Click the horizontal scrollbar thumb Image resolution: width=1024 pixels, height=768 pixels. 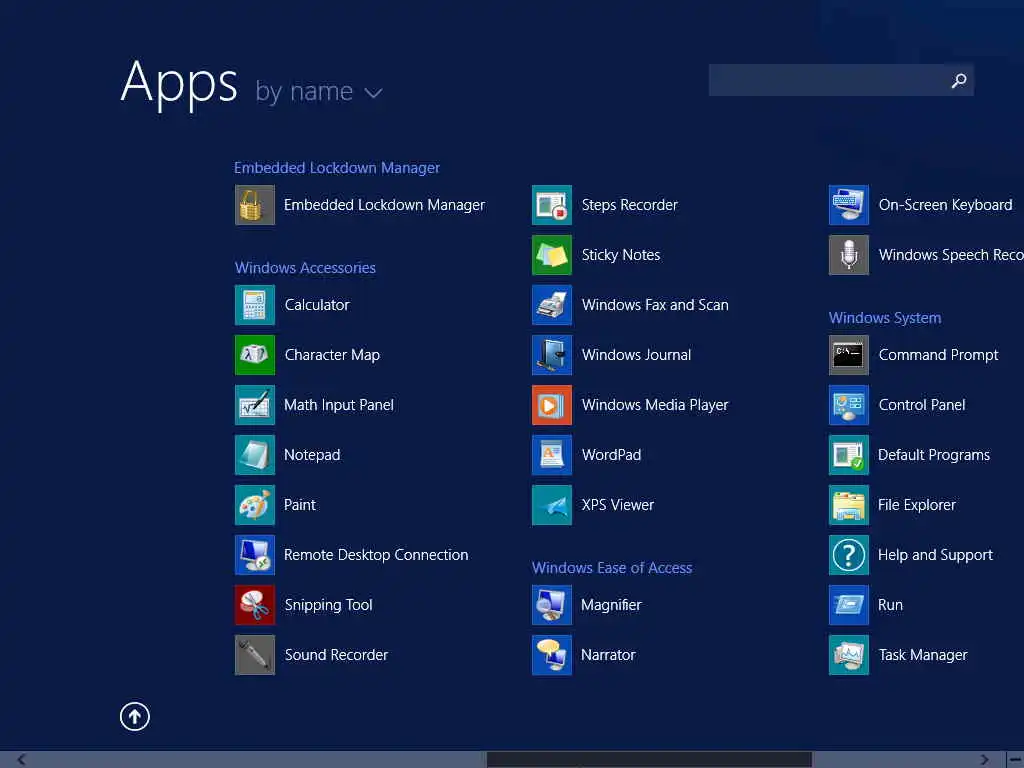click(649, 760)
